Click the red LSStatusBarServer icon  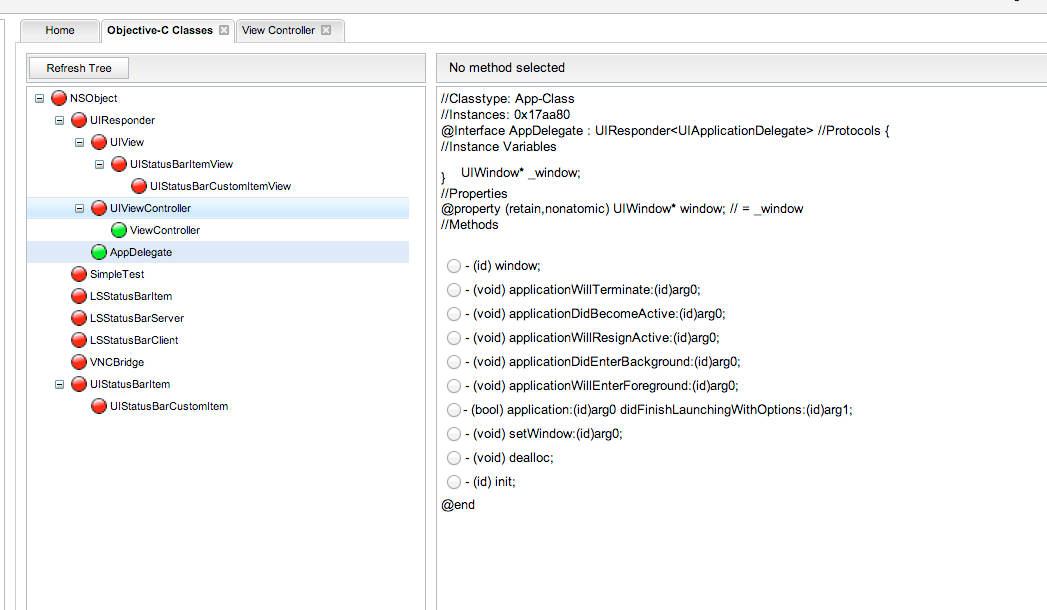79,318
